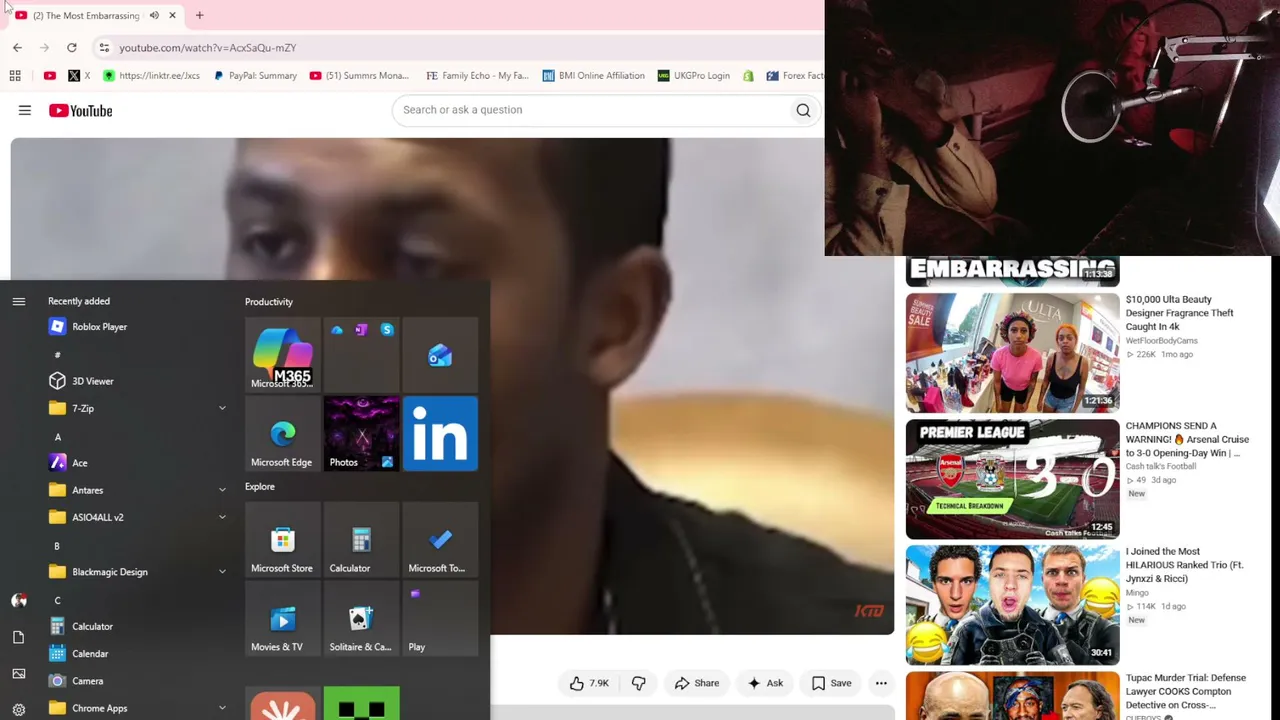Dislike the current video
1280x720 pixels.
coord(638,683)
